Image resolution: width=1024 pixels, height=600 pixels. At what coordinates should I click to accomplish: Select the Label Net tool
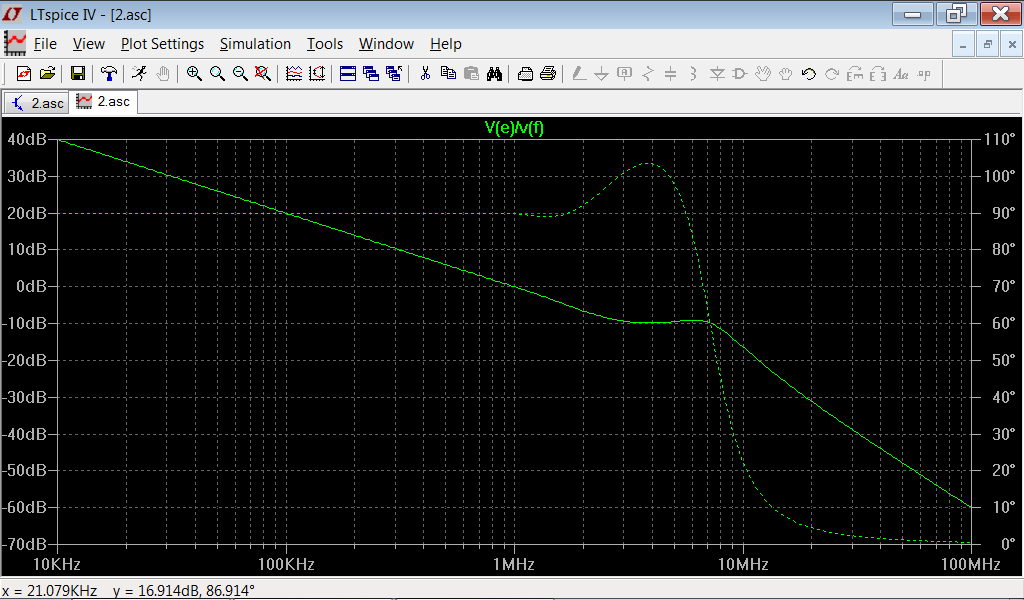pyautogui.click(x=624, y=74)
